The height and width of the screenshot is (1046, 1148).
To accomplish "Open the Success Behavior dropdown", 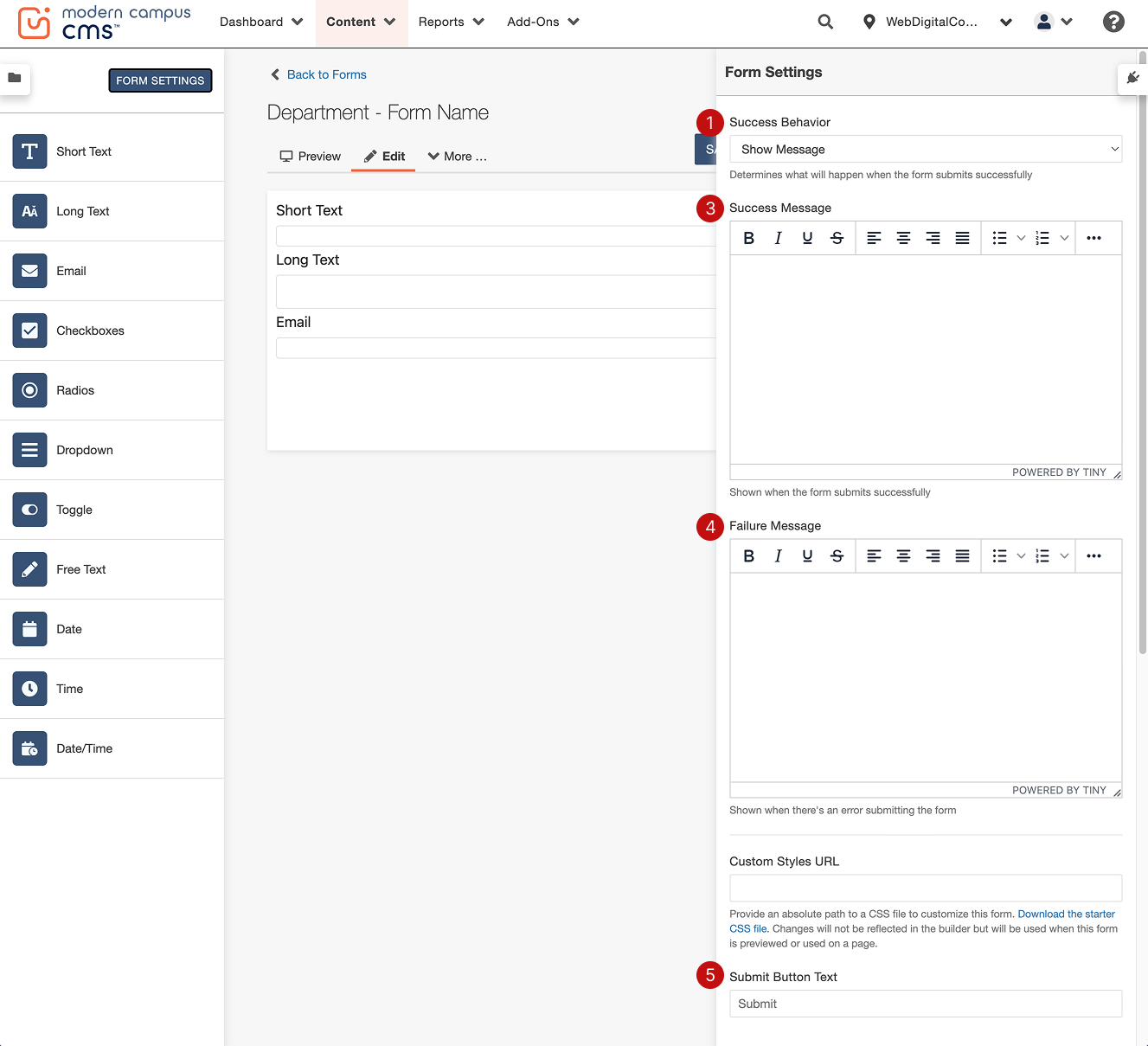I will (926, 149).
